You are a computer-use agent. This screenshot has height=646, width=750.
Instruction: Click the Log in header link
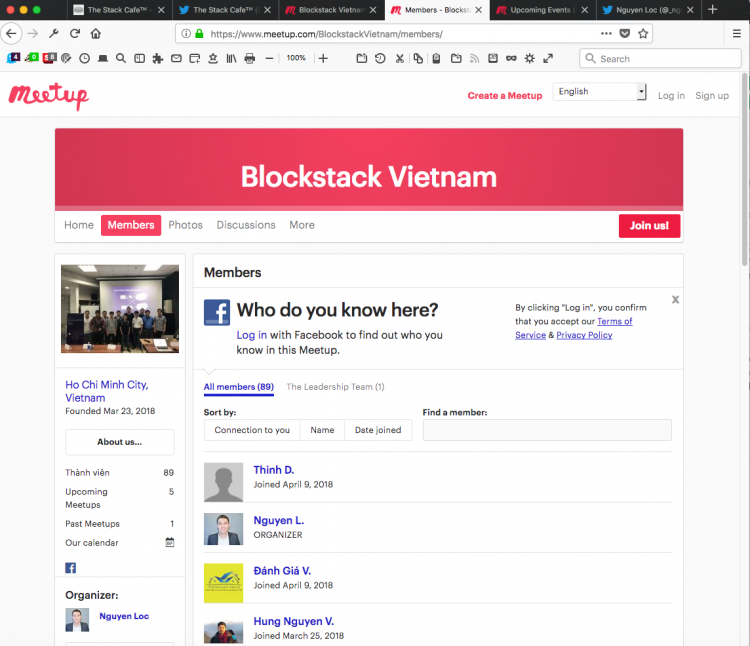[671, 96]
